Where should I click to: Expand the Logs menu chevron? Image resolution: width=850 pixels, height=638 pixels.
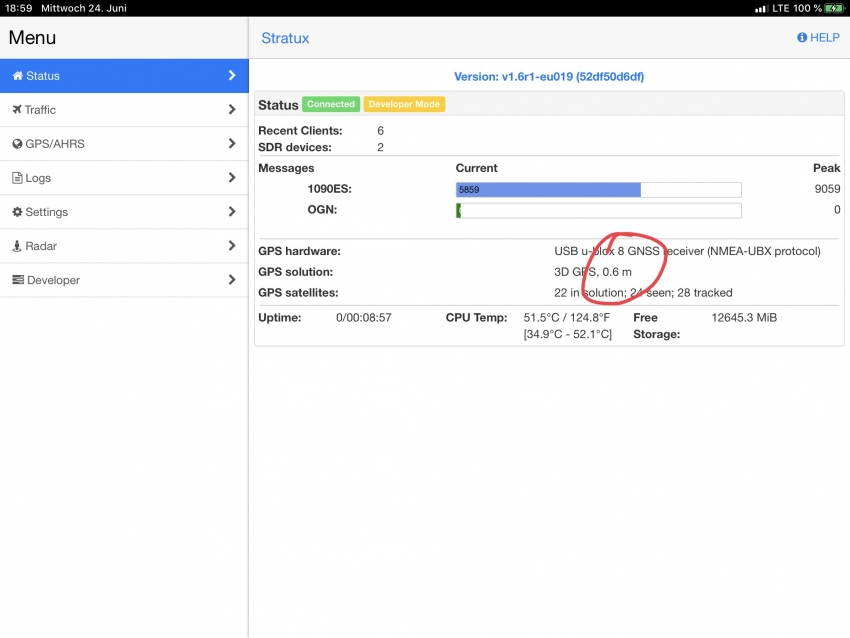coord(232,178)
